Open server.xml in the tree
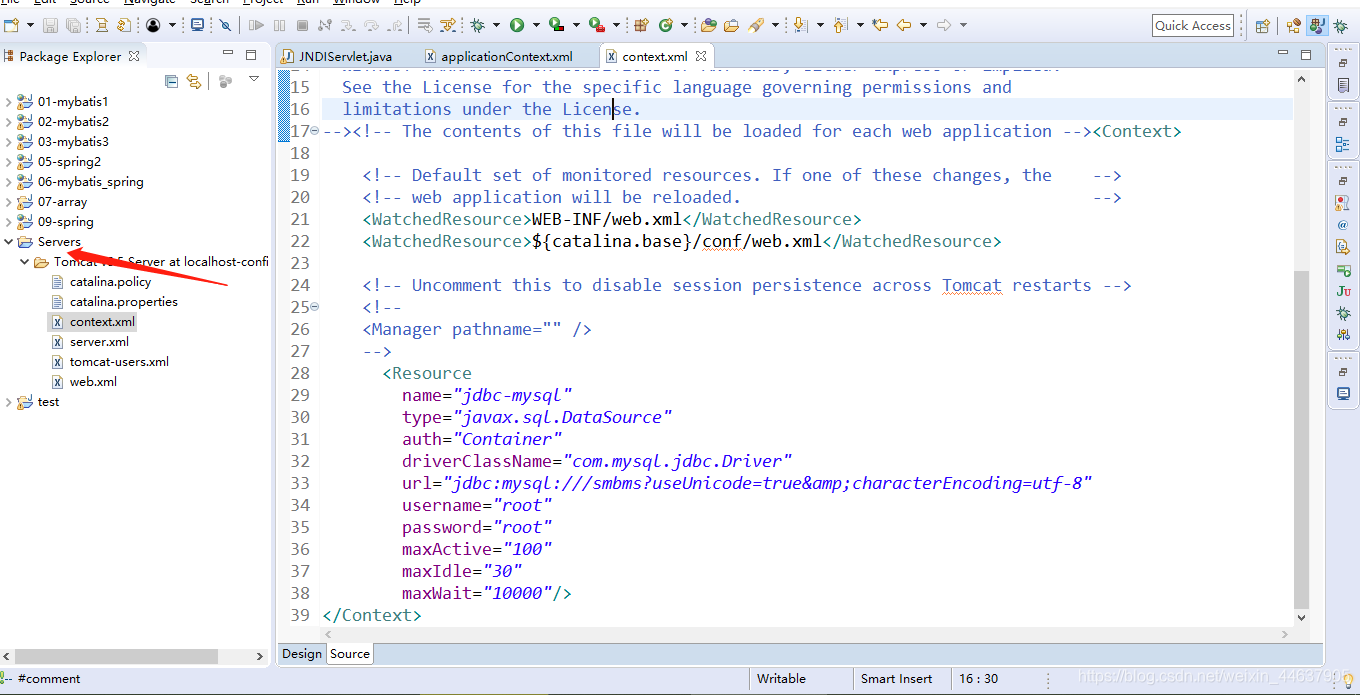The height and width of the screenshot is (695, 1360). click(x=99, y=342)
